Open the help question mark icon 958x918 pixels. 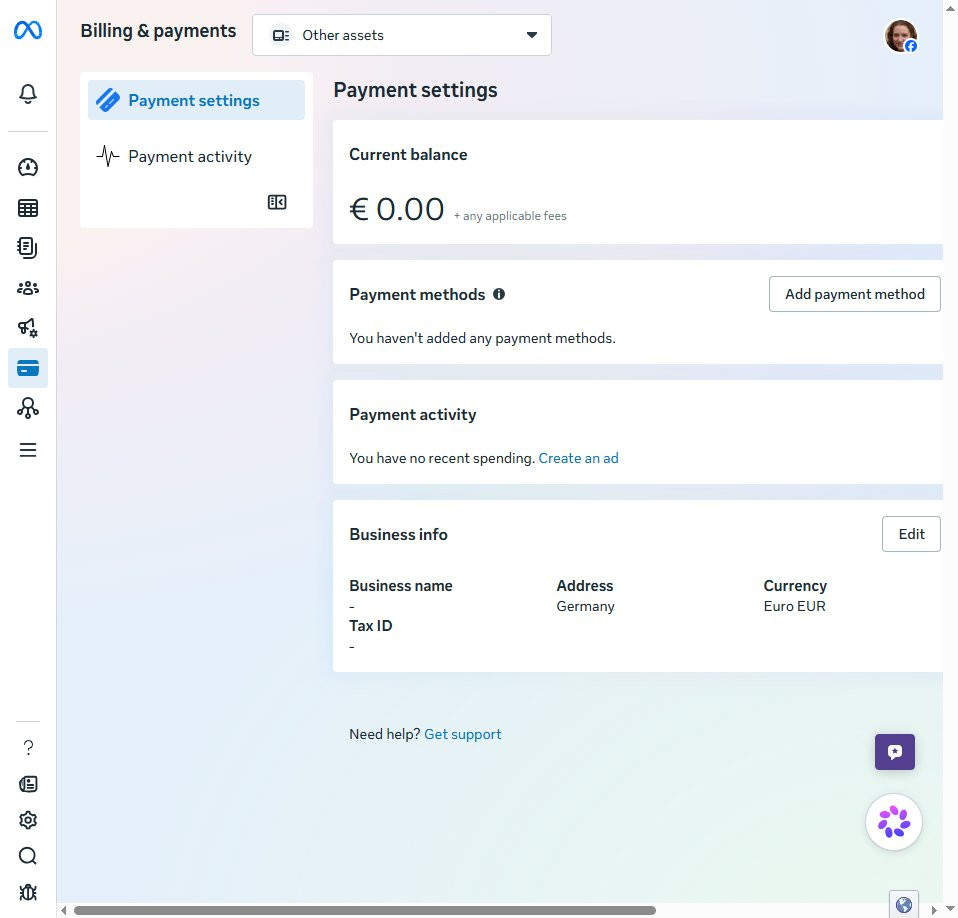(28, 748)
